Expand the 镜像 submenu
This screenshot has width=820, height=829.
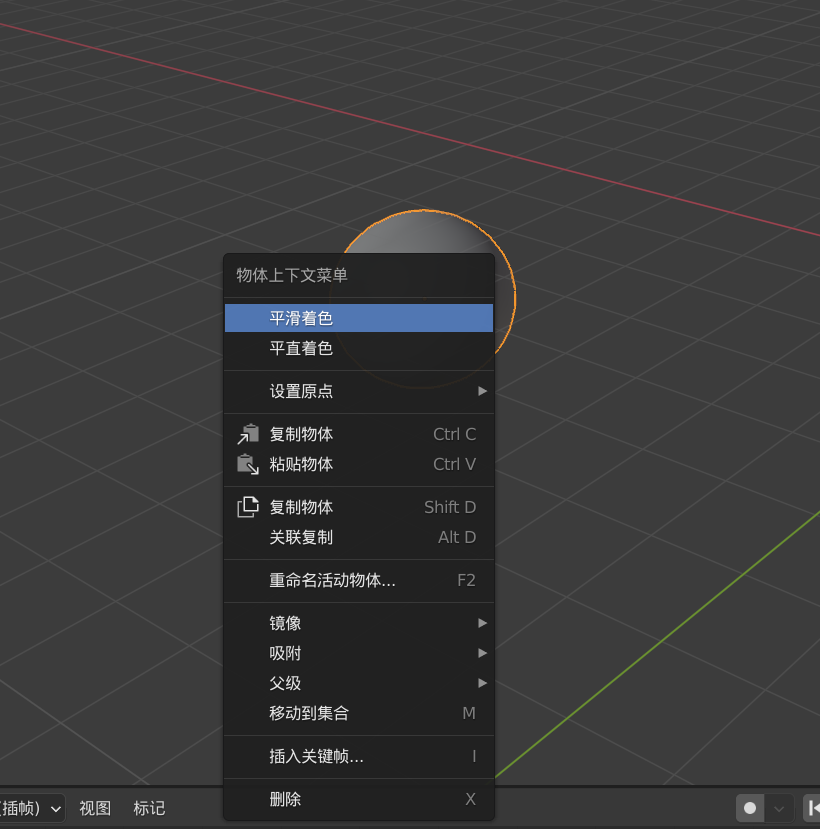coord(358,623)
